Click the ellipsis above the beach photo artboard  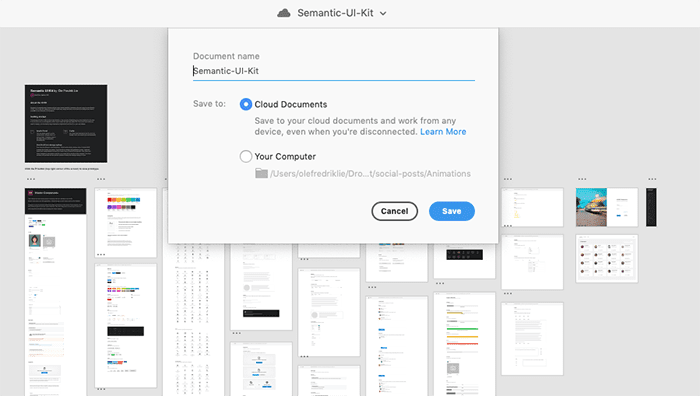(582, 179)
